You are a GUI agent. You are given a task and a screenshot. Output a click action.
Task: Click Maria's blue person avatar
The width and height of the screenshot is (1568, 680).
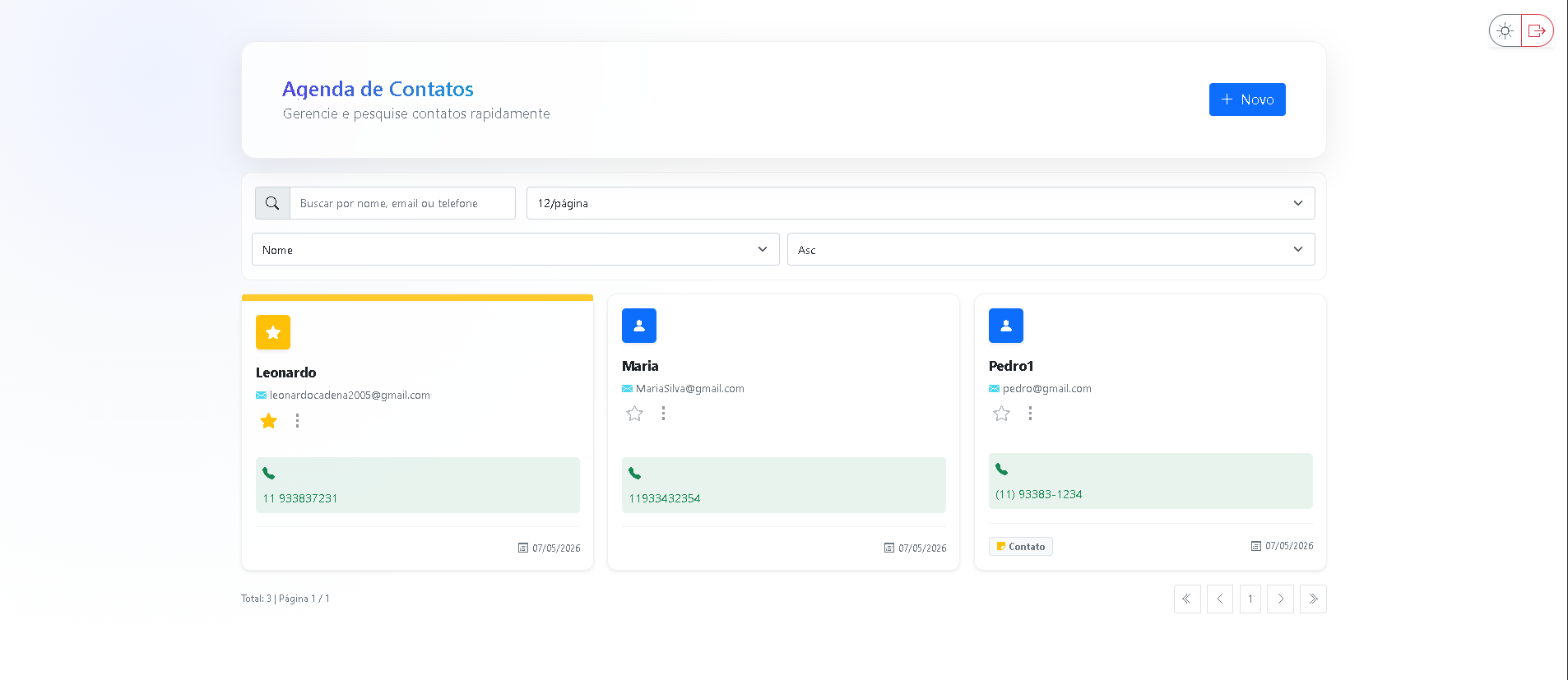pos(639,326)
